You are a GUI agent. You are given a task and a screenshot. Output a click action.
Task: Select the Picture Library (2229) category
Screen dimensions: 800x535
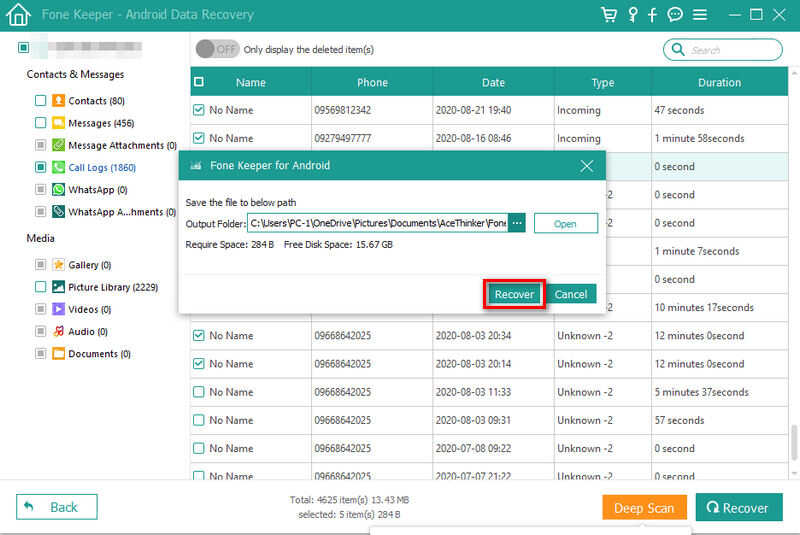click(113, 287)
